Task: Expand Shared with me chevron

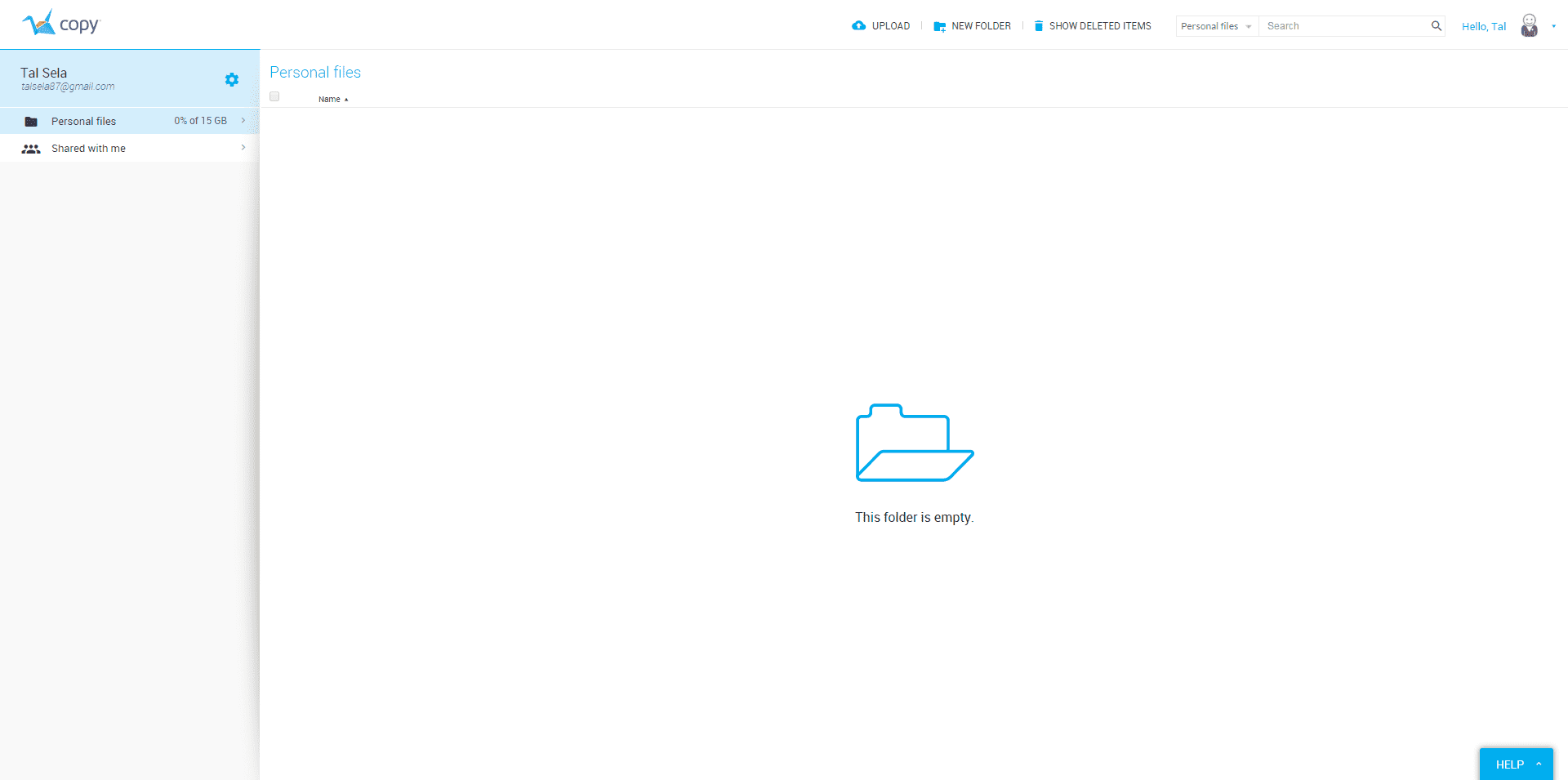Action: coord(243,148)
